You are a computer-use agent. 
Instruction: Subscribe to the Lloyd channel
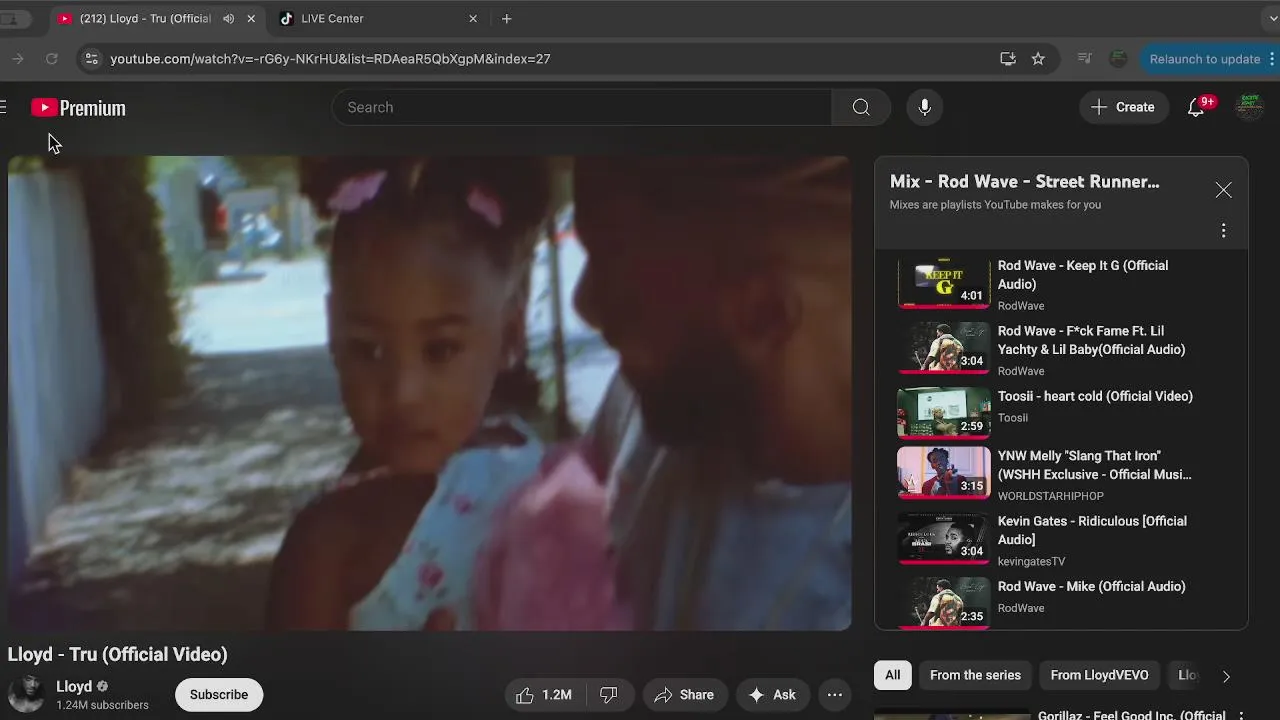pyautogui.click(x=219, y=695)
